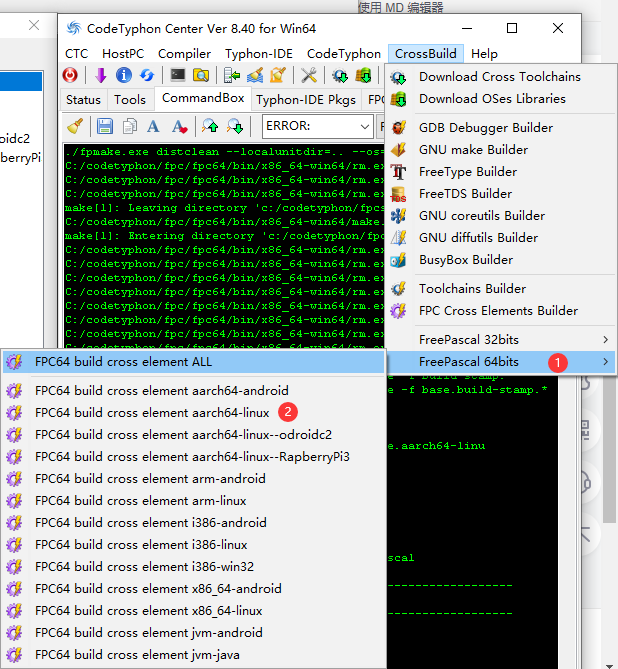
Task: Select BusyBox Builder
Action: tap(501, 260)
